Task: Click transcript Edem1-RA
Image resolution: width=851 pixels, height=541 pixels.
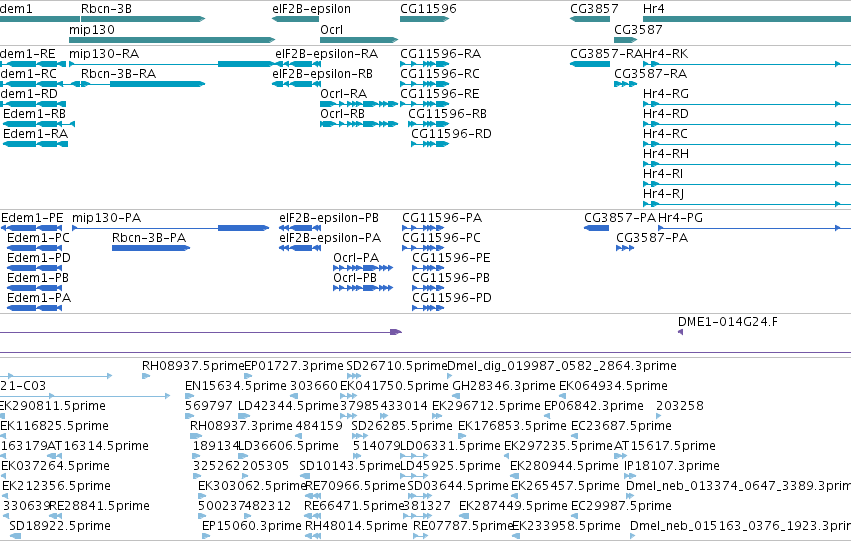Action: pyautogui.click(x=35, y=134)
